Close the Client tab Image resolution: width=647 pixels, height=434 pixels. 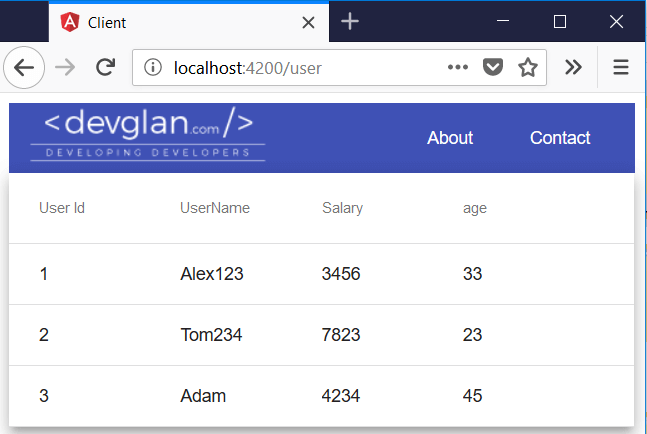(x=308, y=23)
